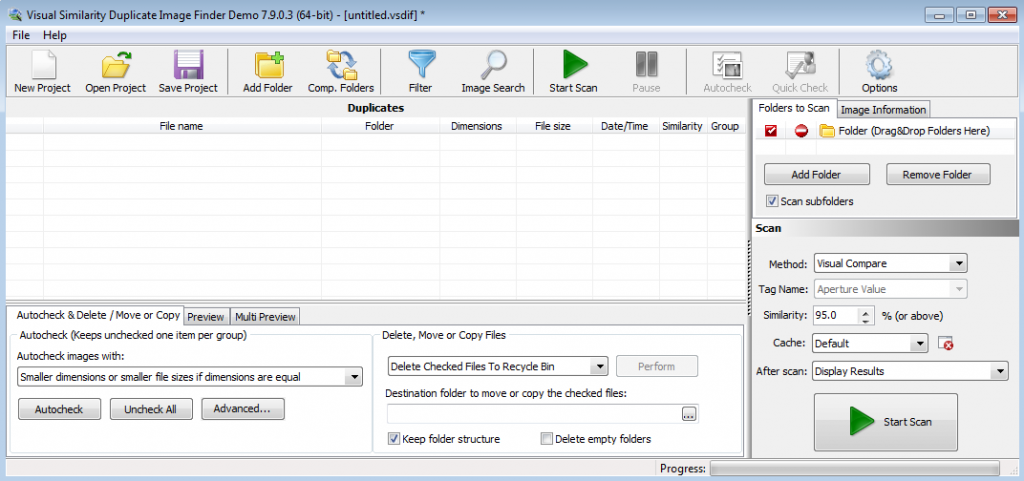1024x481 pixels.
Task: Click the destination folder text field
Action: [x=534, y=414]
